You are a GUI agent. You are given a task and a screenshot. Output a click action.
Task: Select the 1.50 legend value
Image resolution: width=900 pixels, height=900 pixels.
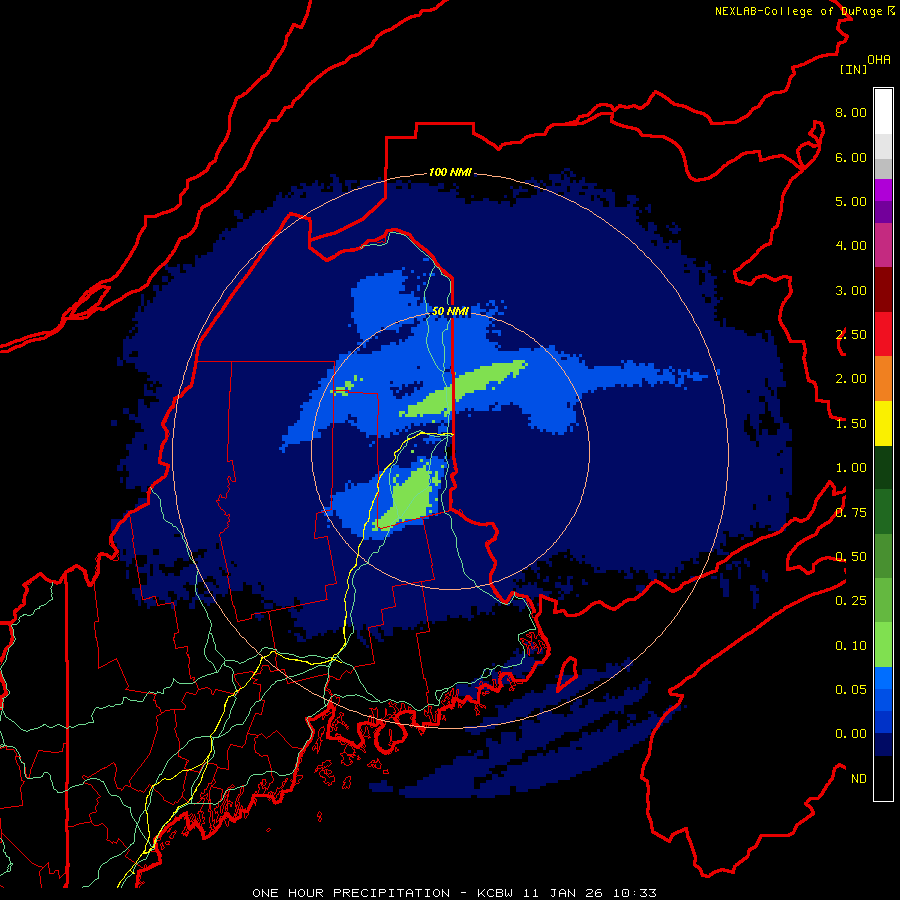[x=851, y=424]
